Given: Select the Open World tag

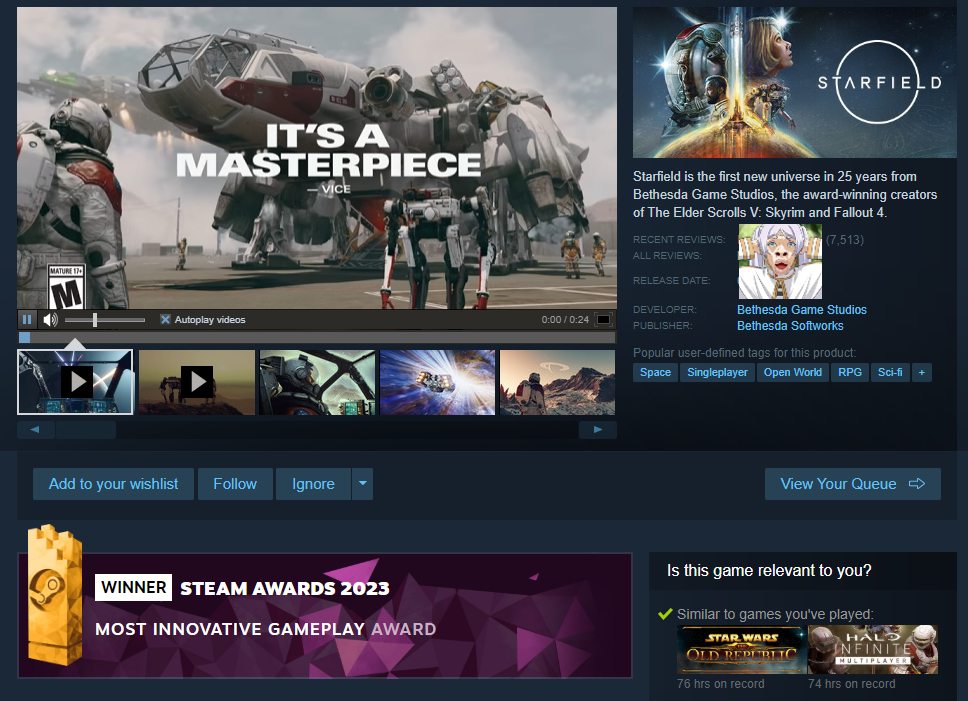Looking at the screenshot, I should click(793, 372).
